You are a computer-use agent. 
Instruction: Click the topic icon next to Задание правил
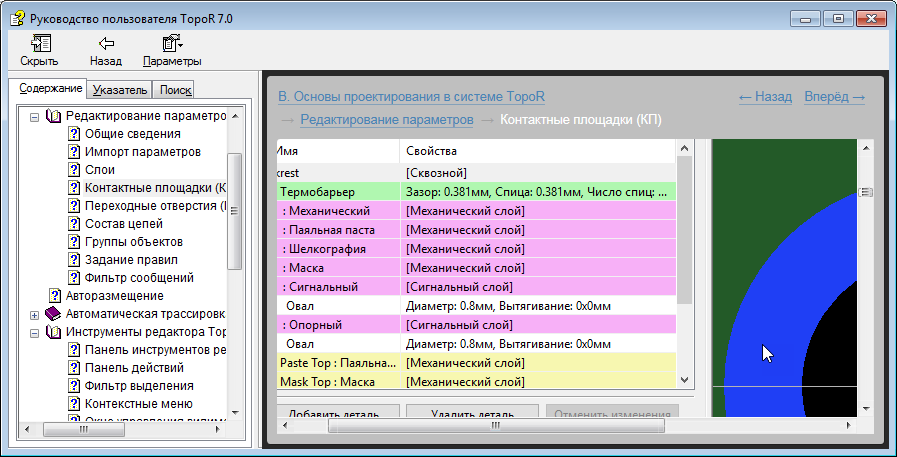pos(74,260)
